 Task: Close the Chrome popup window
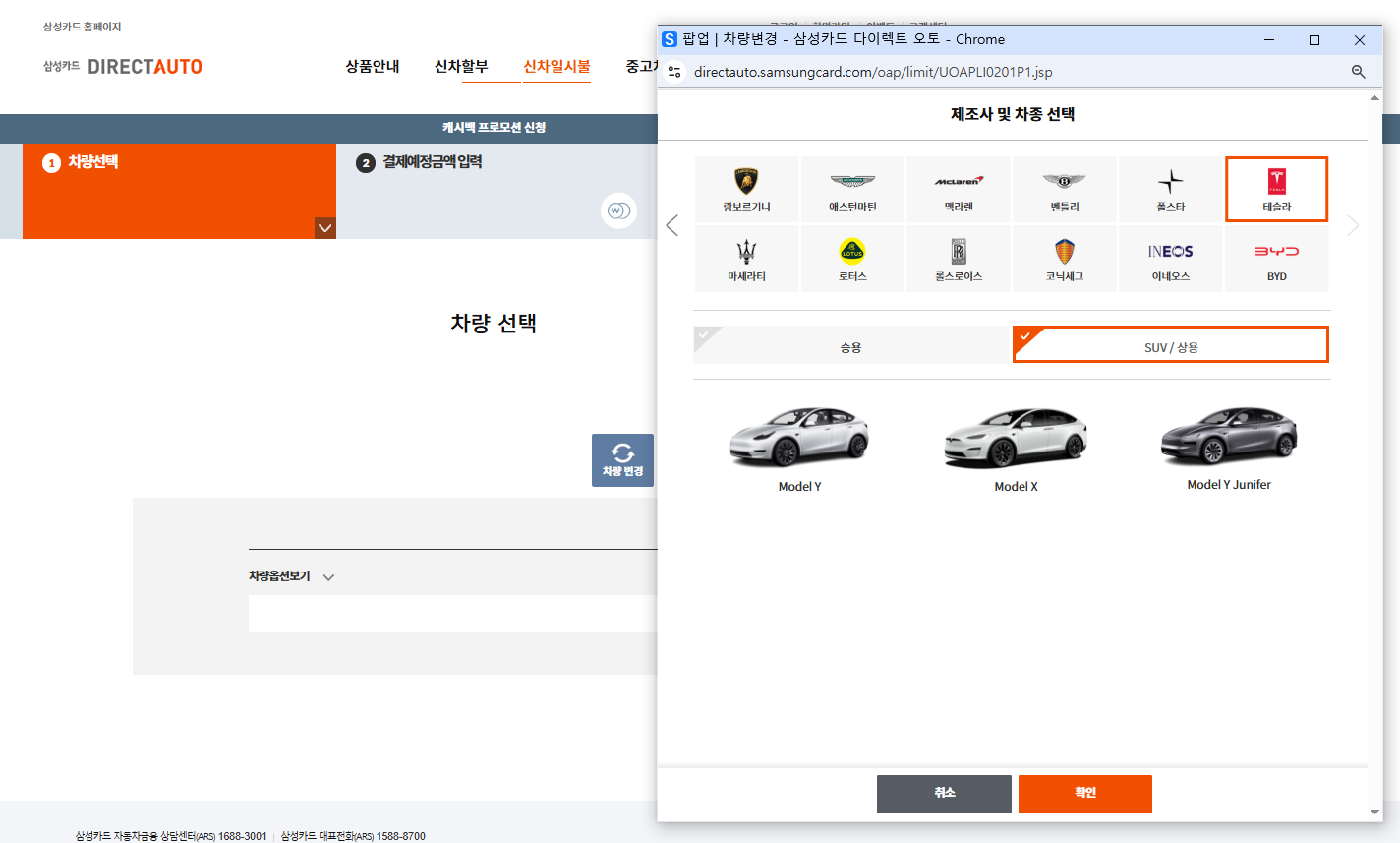1360,39
